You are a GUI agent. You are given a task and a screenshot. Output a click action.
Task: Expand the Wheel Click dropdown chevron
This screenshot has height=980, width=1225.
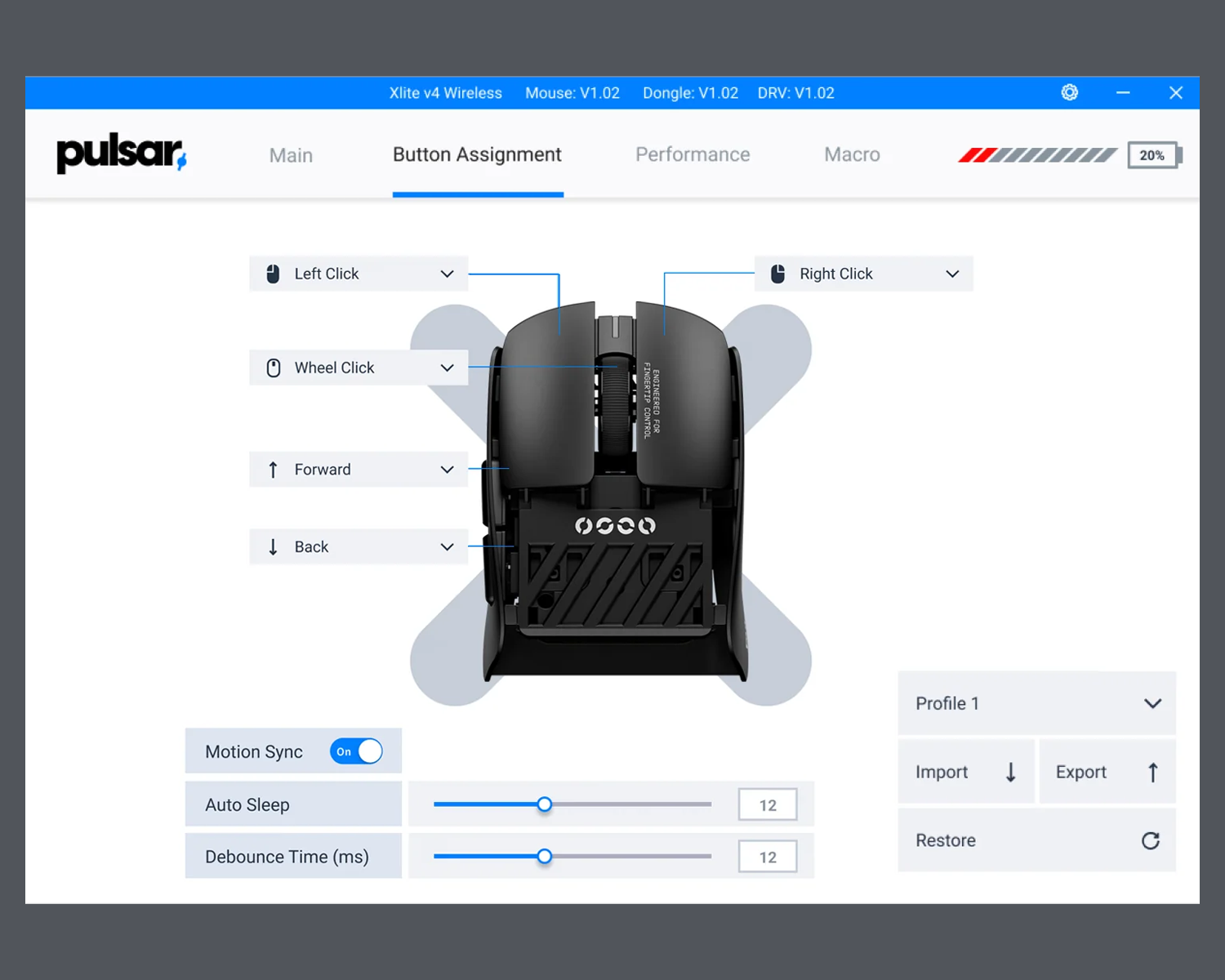[x=447, y=367]
